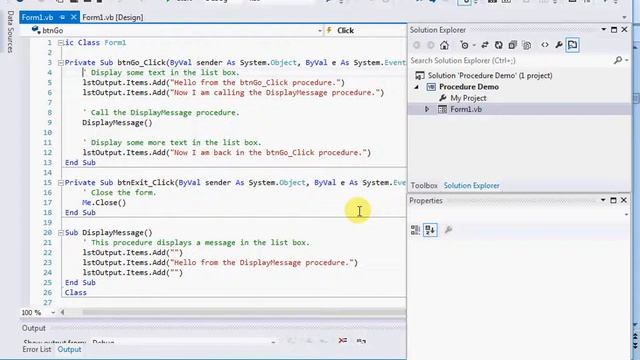Click 'End Sub' on line 25

click(x=80, y=282)
